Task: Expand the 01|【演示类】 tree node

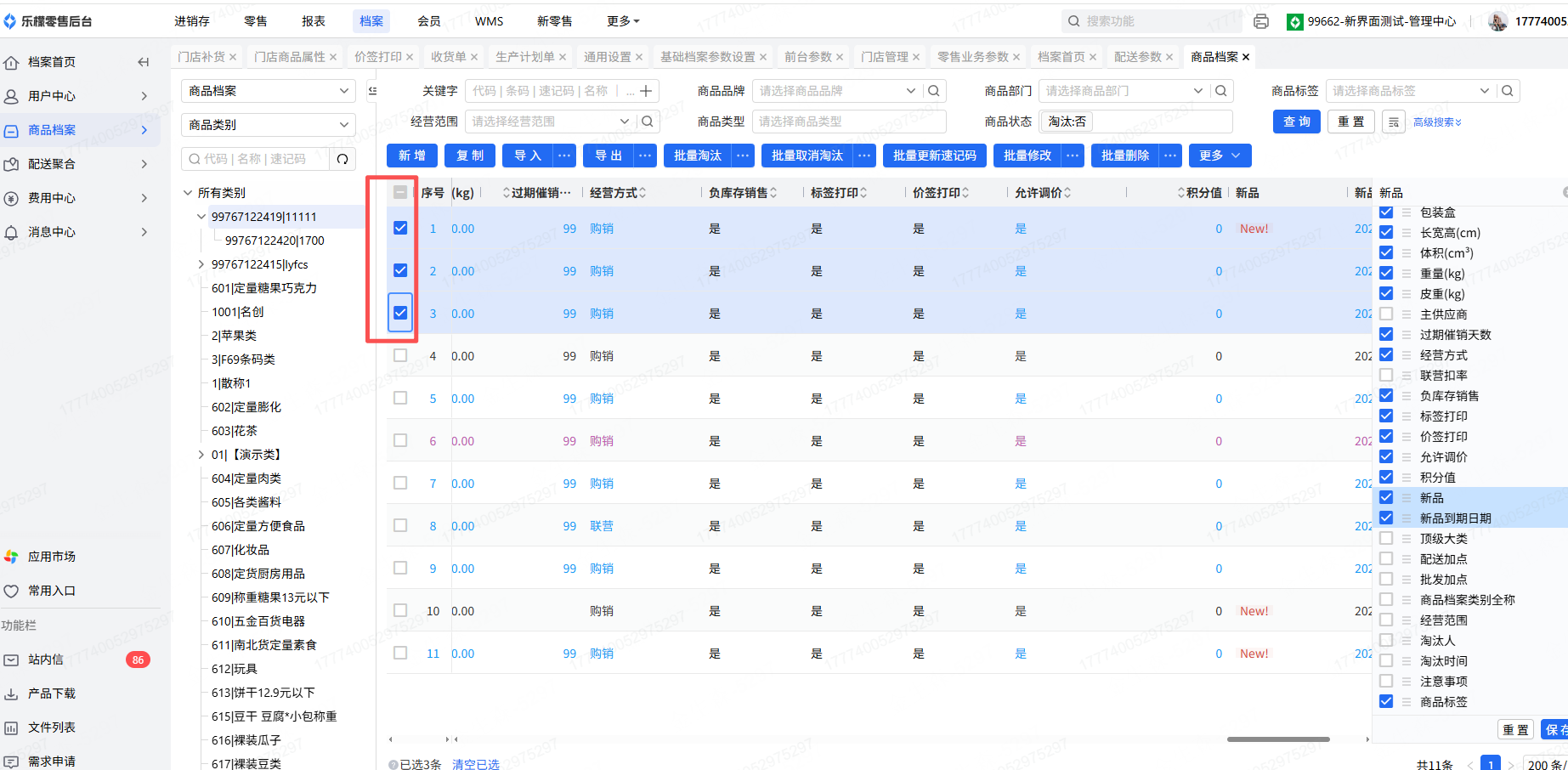Action: pyautogui.click(x=201, y=455)
